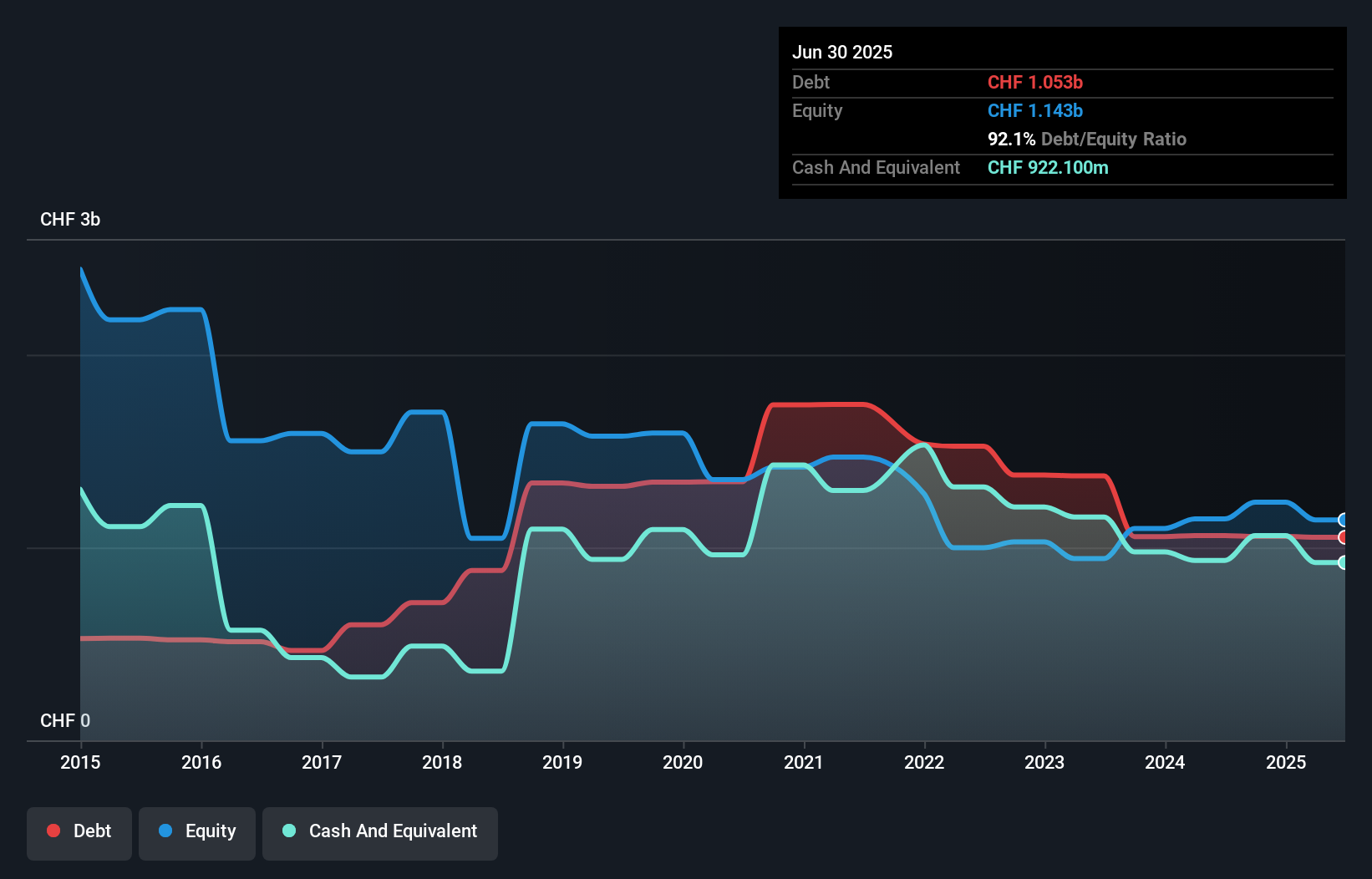Click the red dot next to Debt value in tooltip
The width and height of the screenshot is (1372, 879).
(x=1035, y=83)
